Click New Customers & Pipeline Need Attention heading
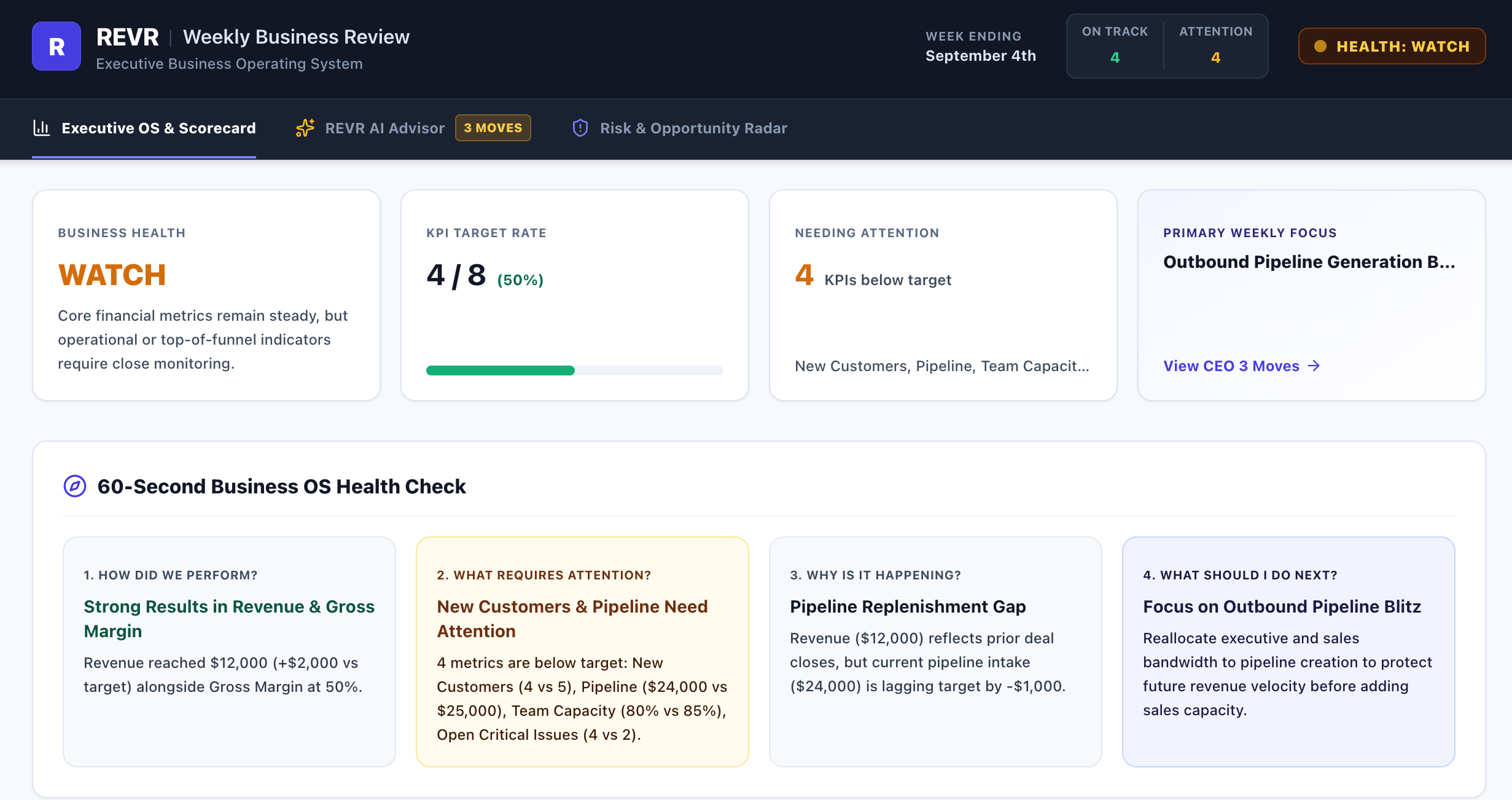Image resolution: width=1512 pixels, height=800 pixels. [x=572, y=619]
